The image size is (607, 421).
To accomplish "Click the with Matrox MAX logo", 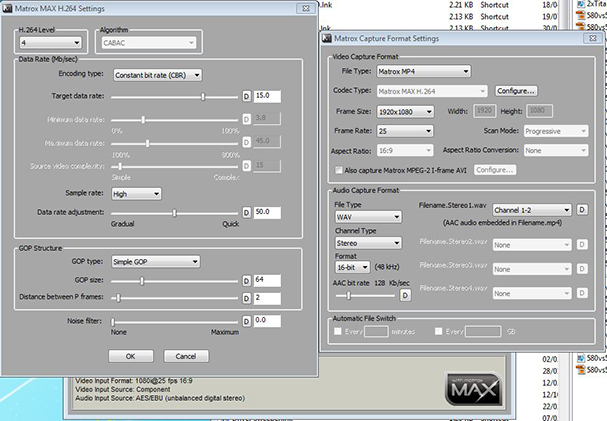I will [x=474, y=389].
